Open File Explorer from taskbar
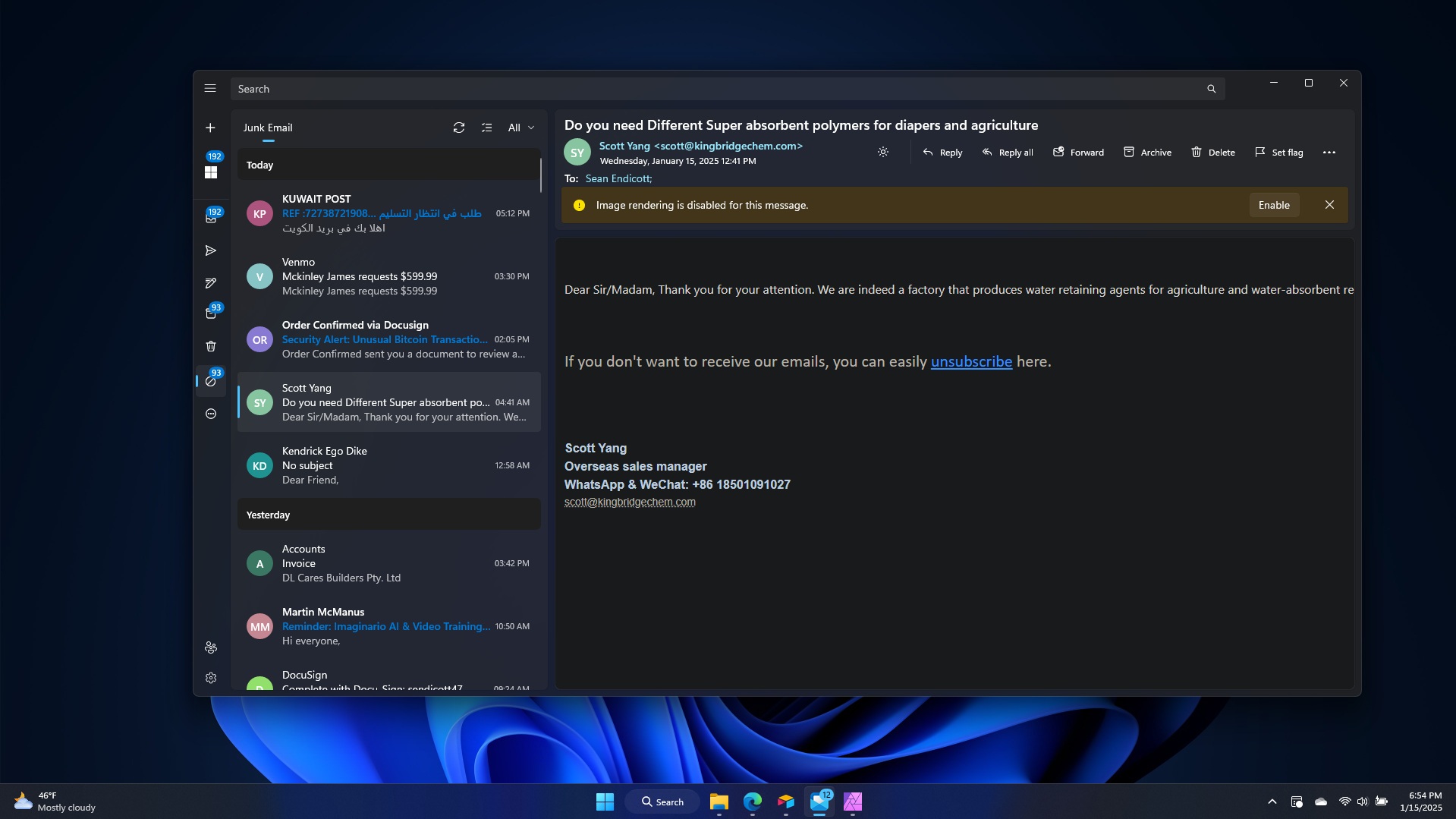 719,802
